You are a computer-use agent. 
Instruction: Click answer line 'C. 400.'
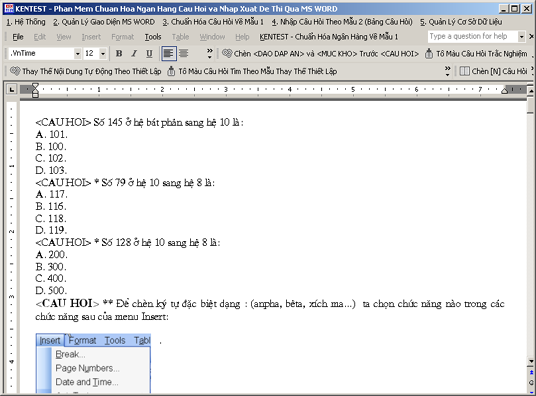coord(51,278)
